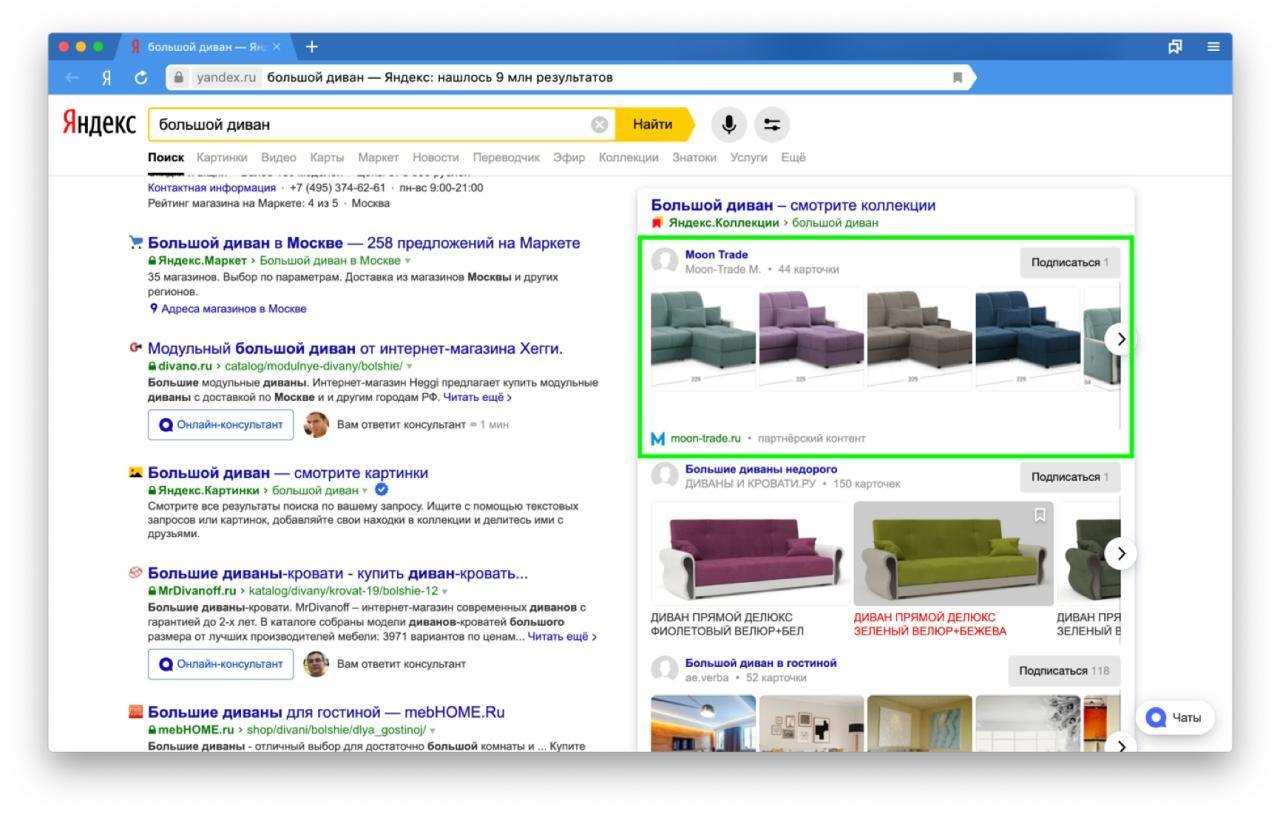Open the divano.ru Онлайн-консультант button
Screen dimensions: 1280x814
[x=221, y=424]
